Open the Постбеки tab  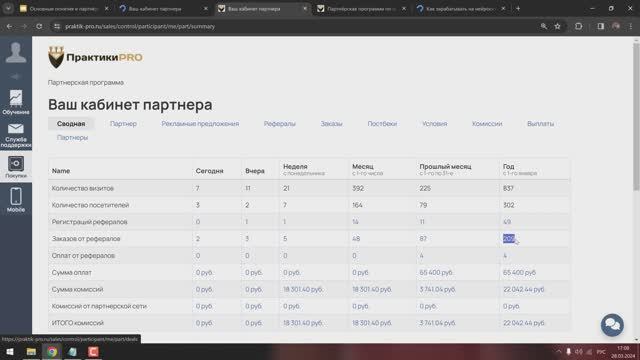pos(382,124)
